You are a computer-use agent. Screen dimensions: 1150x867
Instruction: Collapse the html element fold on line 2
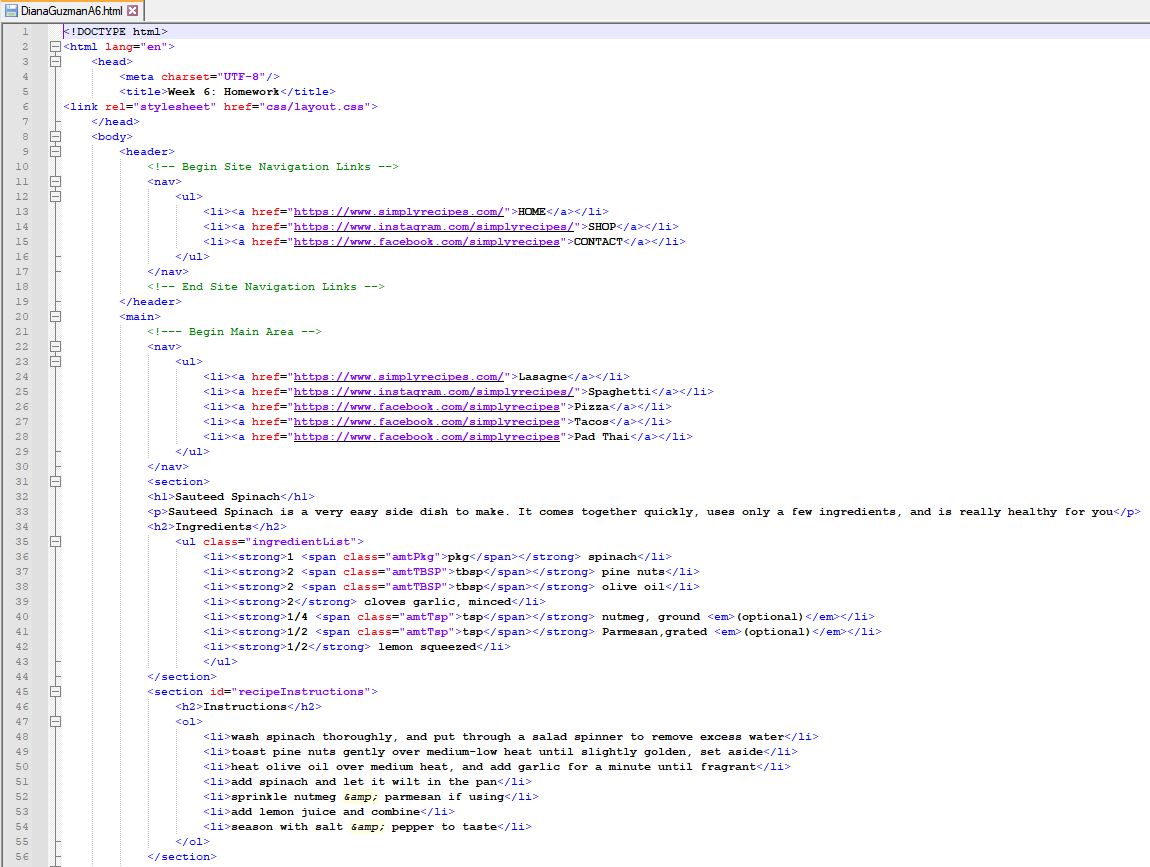click(56, 46)
